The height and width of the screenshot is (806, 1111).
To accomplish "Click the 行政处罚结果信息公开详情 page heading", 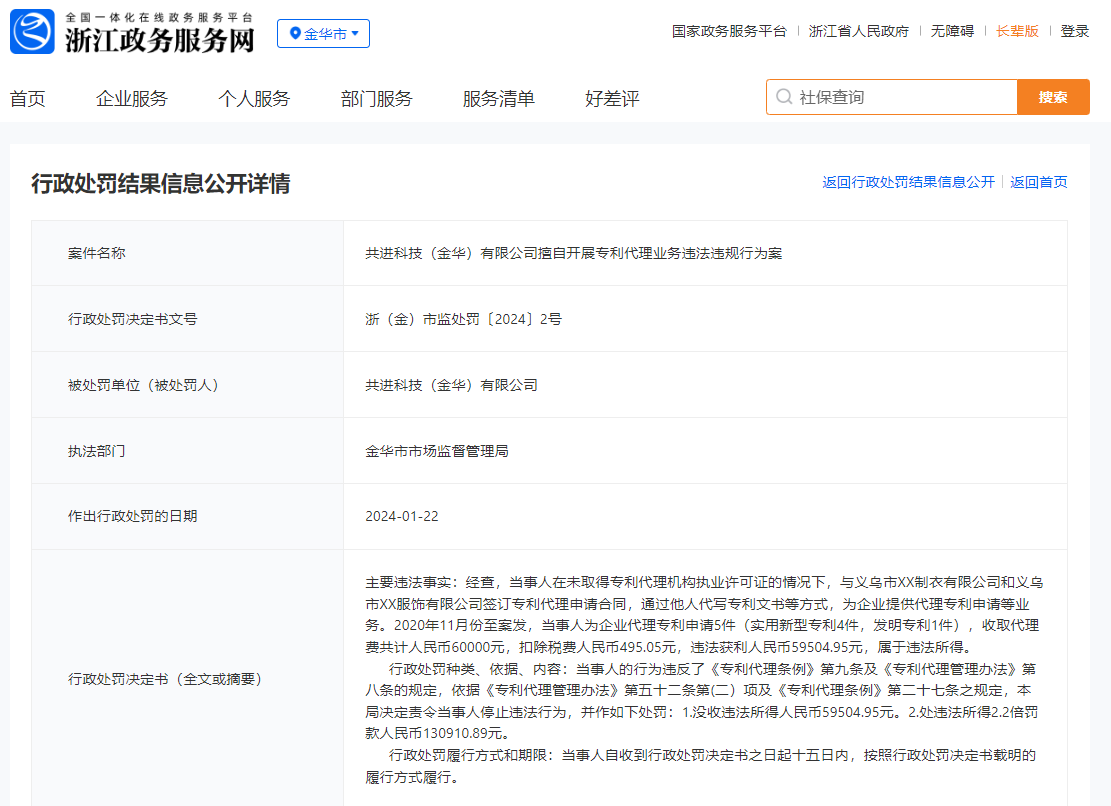I will tap(161, 184).
